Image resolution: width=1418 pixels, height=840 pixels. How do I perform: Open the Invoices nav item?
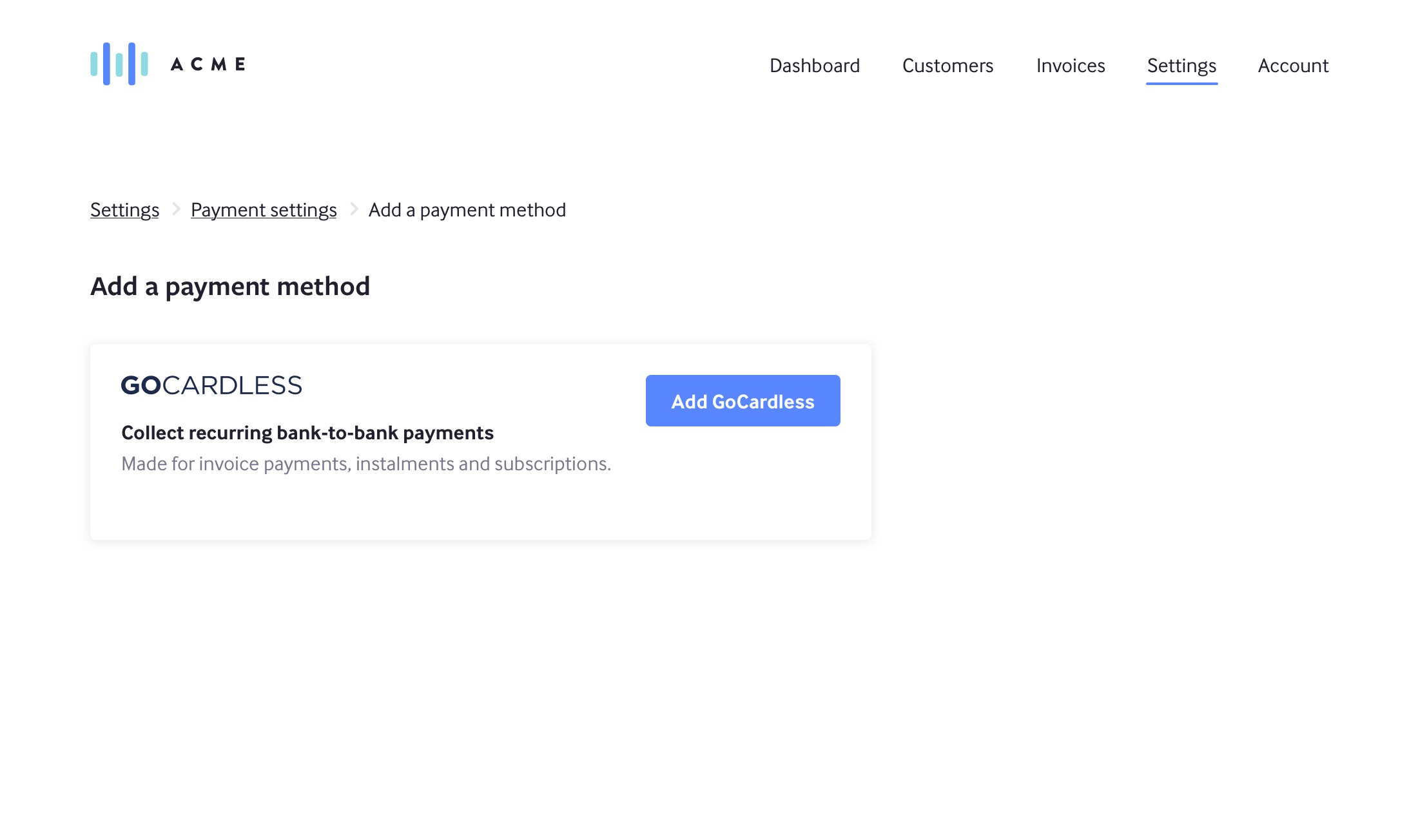pos(1071,66)
